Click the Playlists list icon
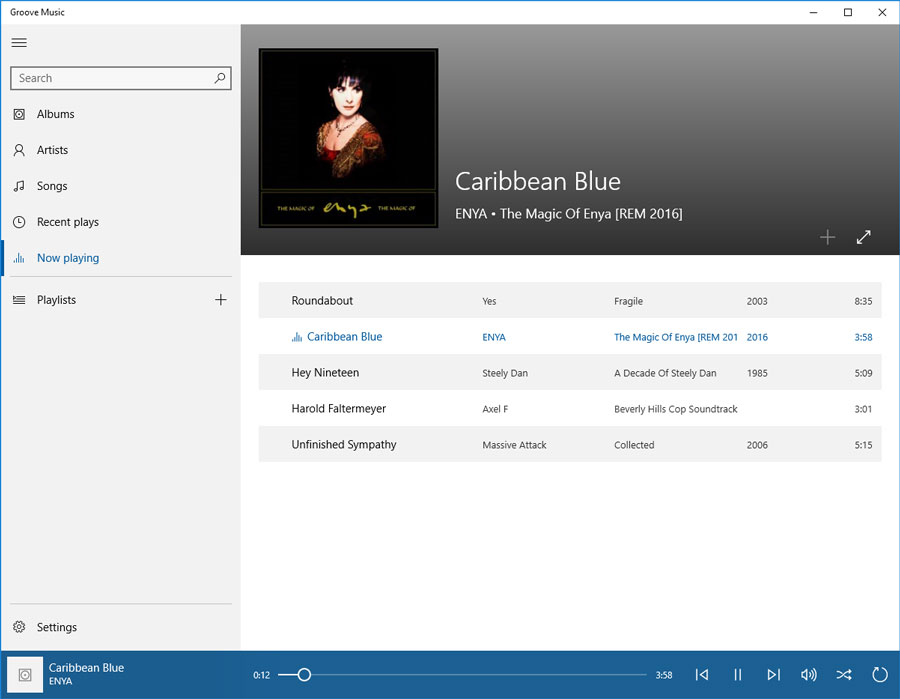Image resolution: width=900 pixels, height=699 pixels. 19,300
